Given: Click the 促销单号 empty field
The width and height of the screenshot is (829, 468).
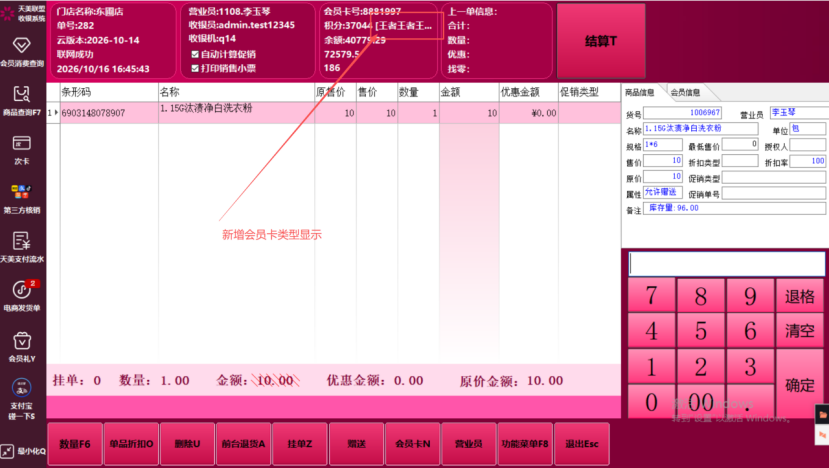Looking at the screenshot, I should 773,193.
